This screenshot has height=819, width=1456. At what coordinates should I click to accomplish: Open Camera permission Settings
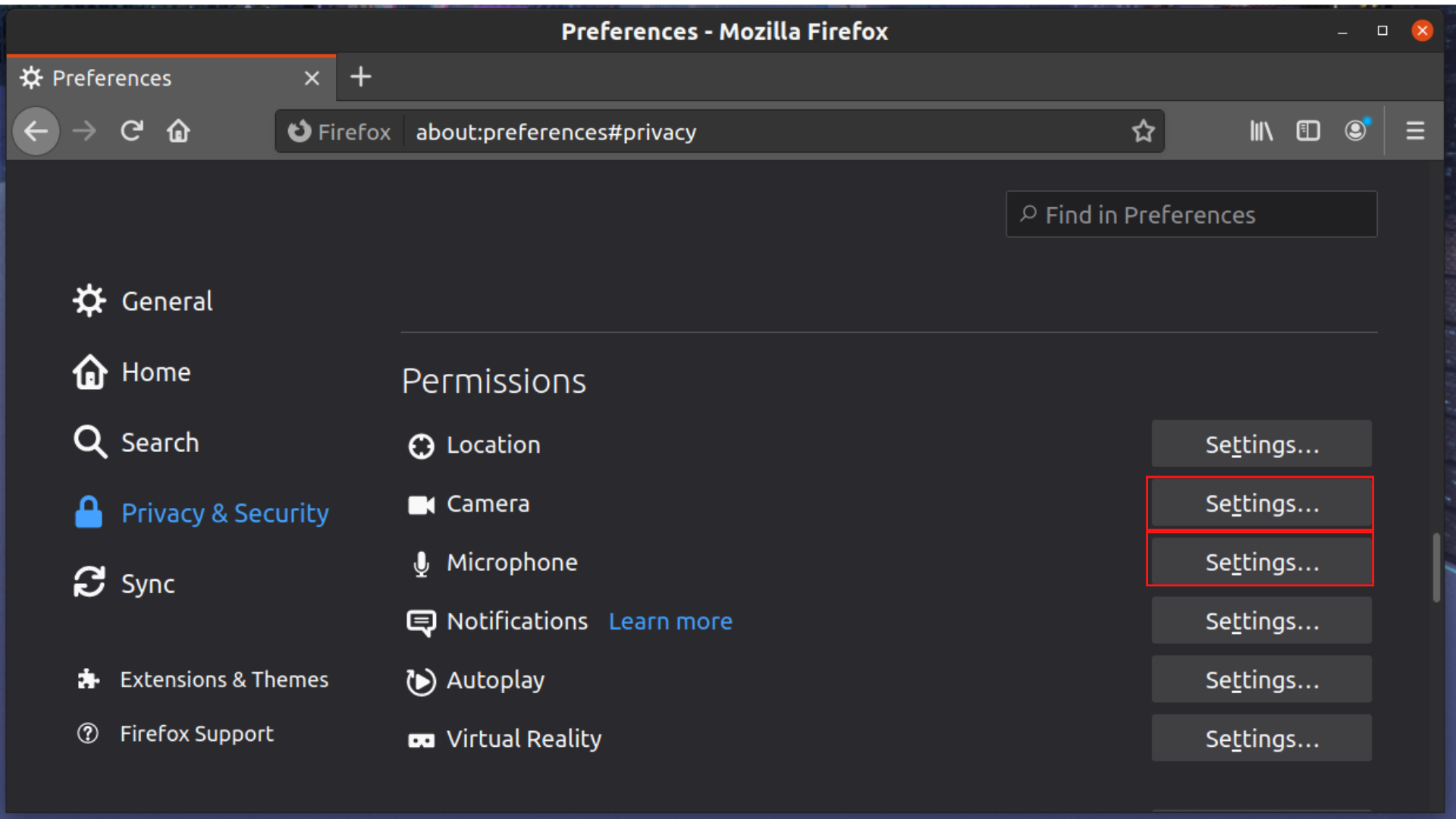point(1261,504)
